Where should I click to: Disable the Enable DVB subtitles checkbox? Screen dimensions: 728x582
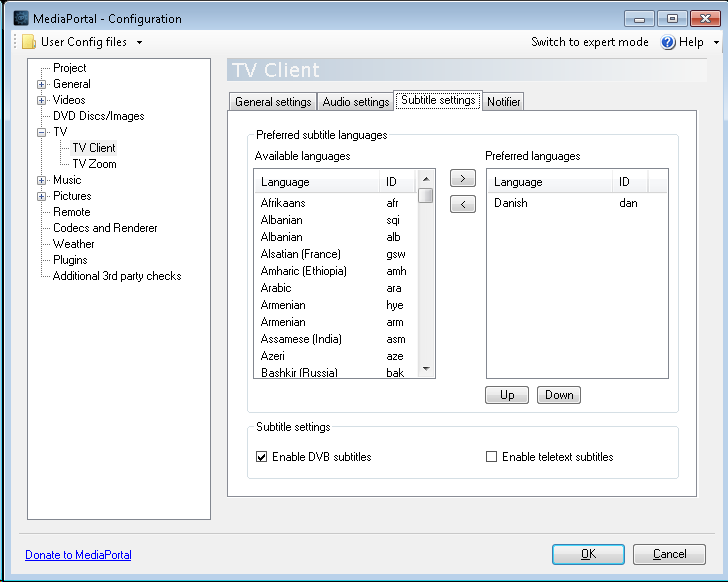pos(261,457)
